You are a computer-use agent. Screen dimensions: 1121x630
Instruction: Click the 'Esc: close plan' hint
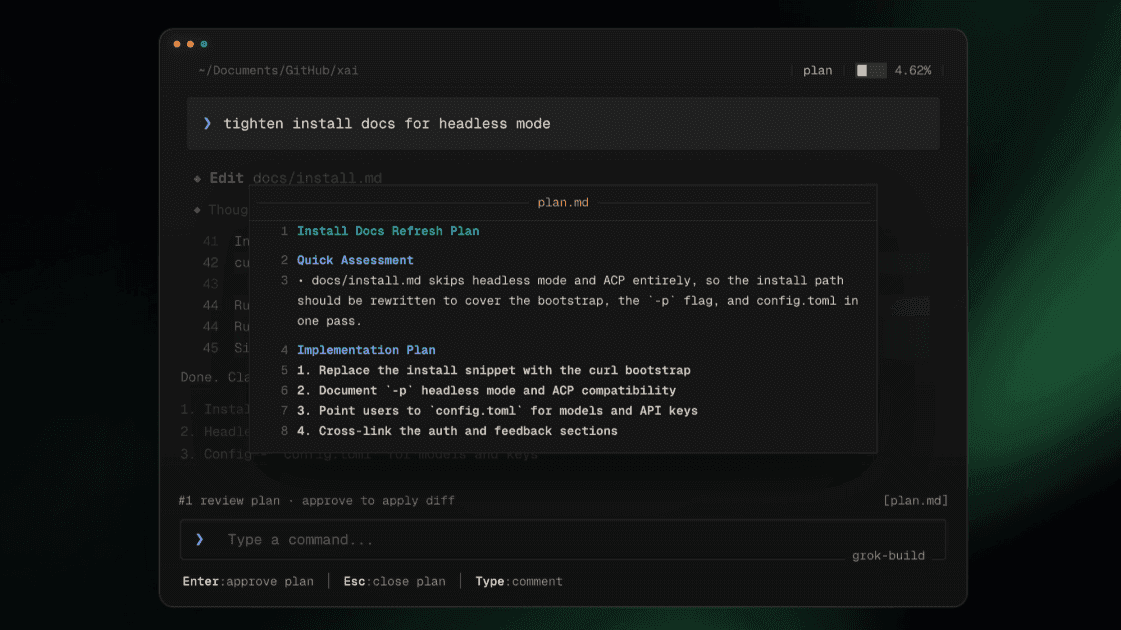point(395,581)
